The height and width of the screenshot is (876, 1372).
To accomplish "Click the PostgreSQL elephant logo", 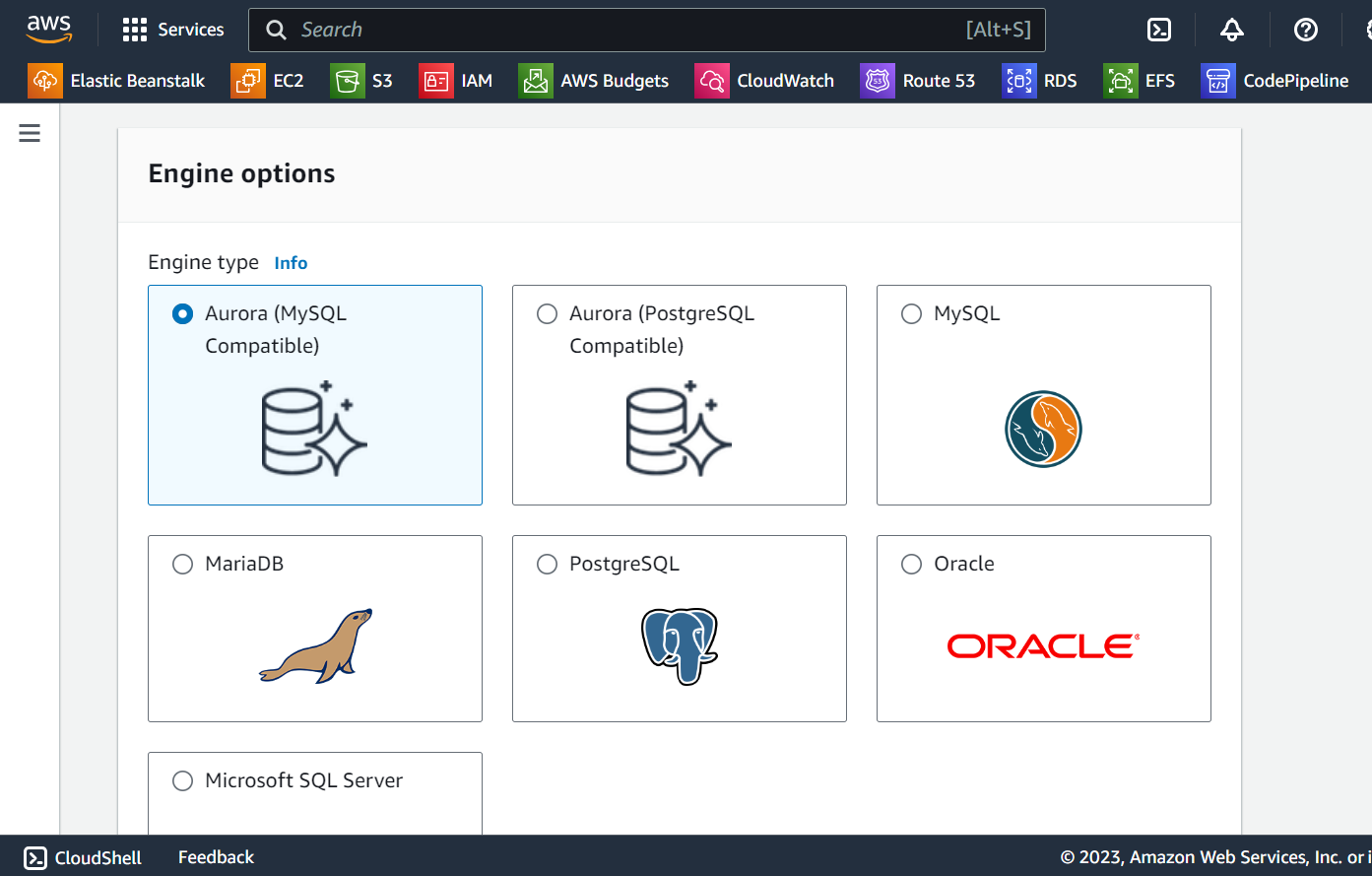I will click(680, 645).
